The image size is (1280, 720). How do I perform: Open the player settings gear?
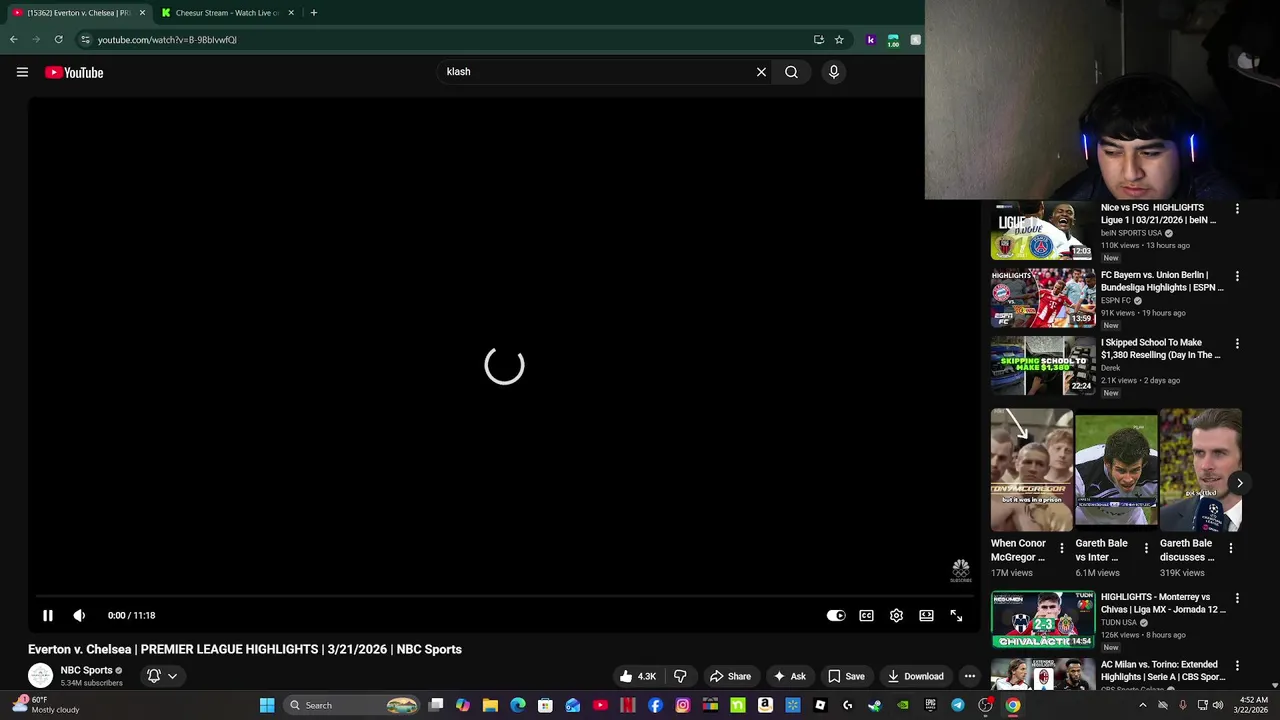pos(896,615)
